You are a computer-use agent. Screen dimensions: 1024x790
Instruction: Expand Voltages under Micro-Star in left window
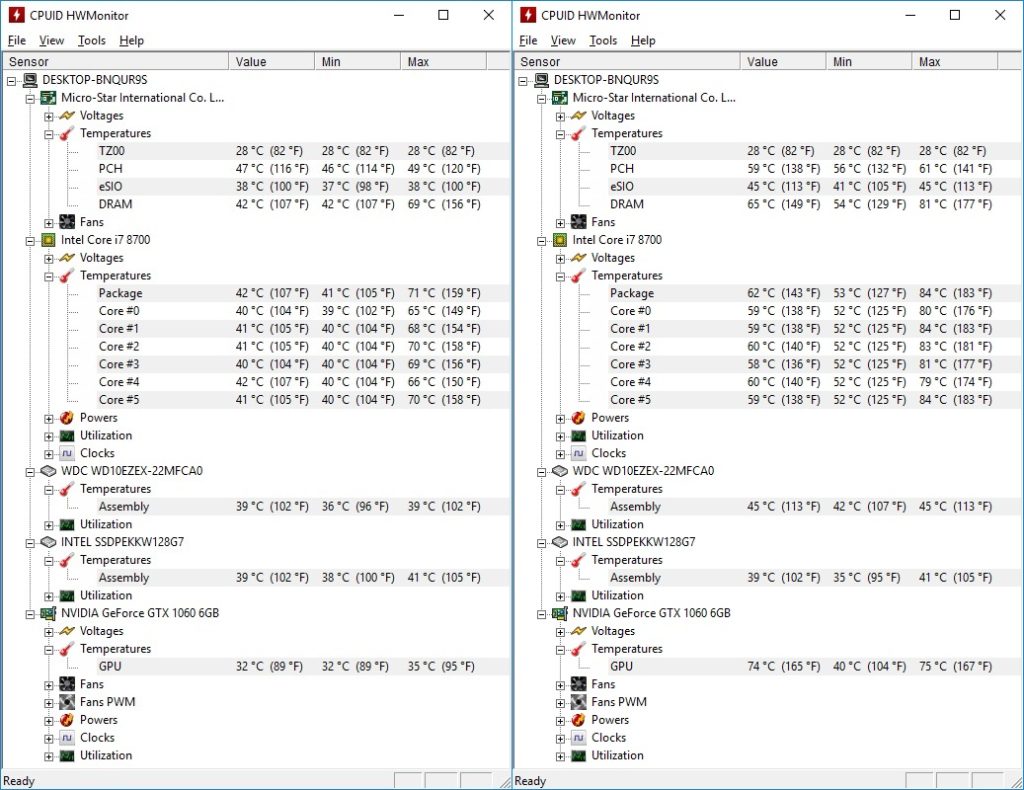(49, 116)
